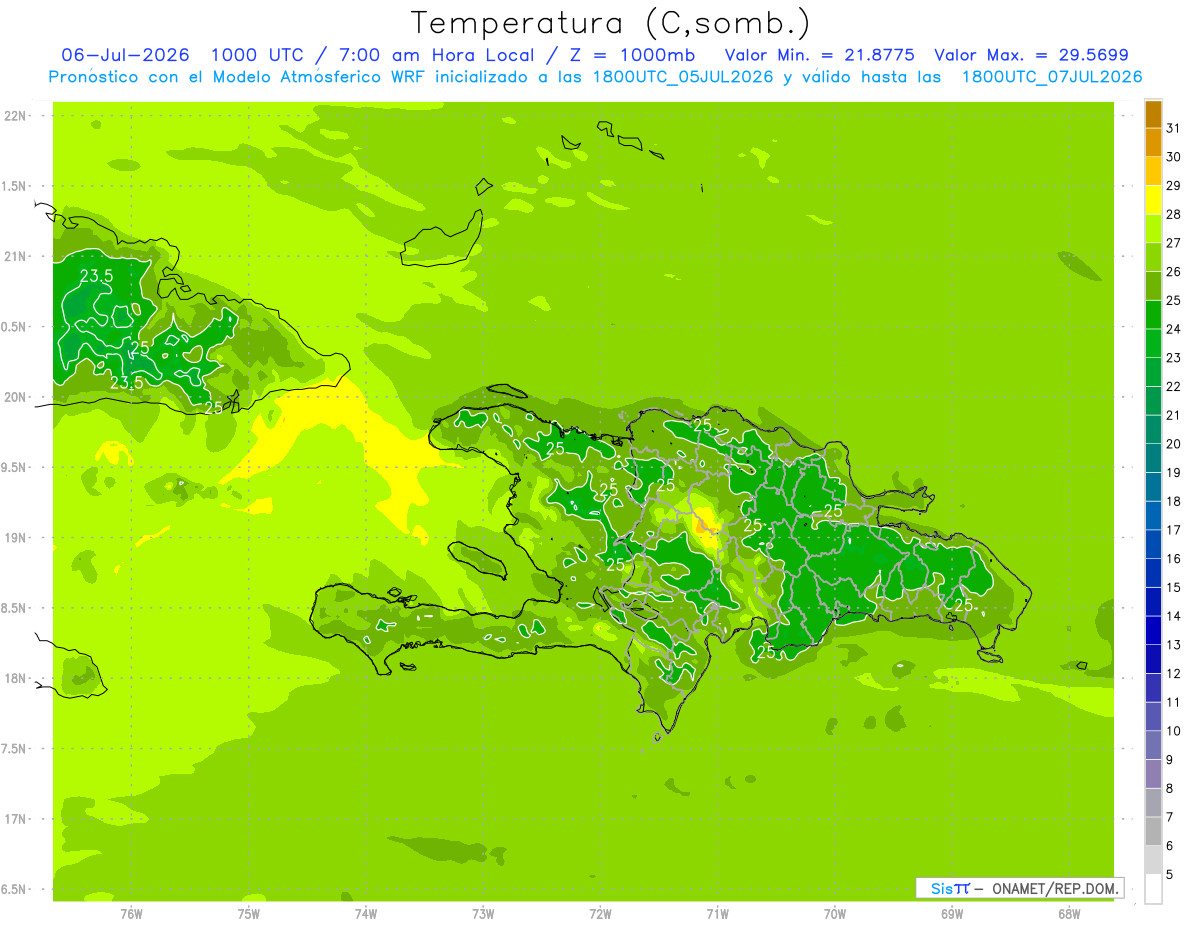This screenshot has height=927, width=1200.
Task: Click the colorbar value "5"
Action: point(1170,874)
